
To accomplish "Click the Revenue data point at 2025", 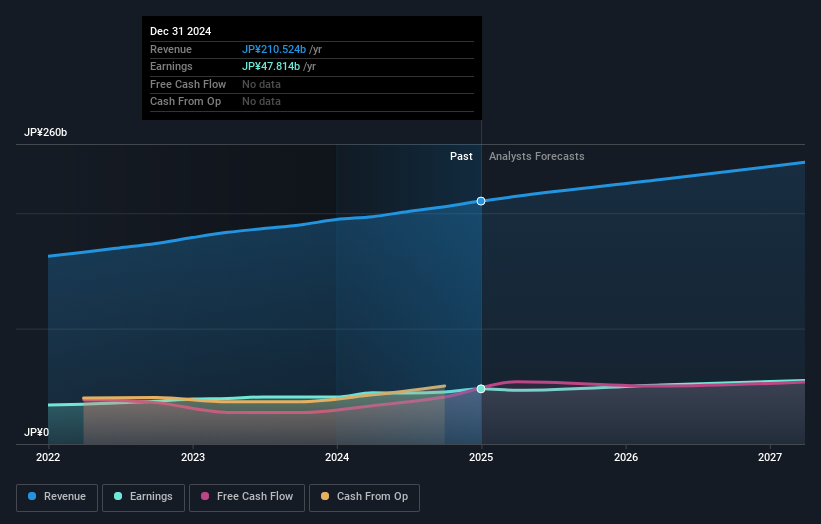I will pos(481,201).
